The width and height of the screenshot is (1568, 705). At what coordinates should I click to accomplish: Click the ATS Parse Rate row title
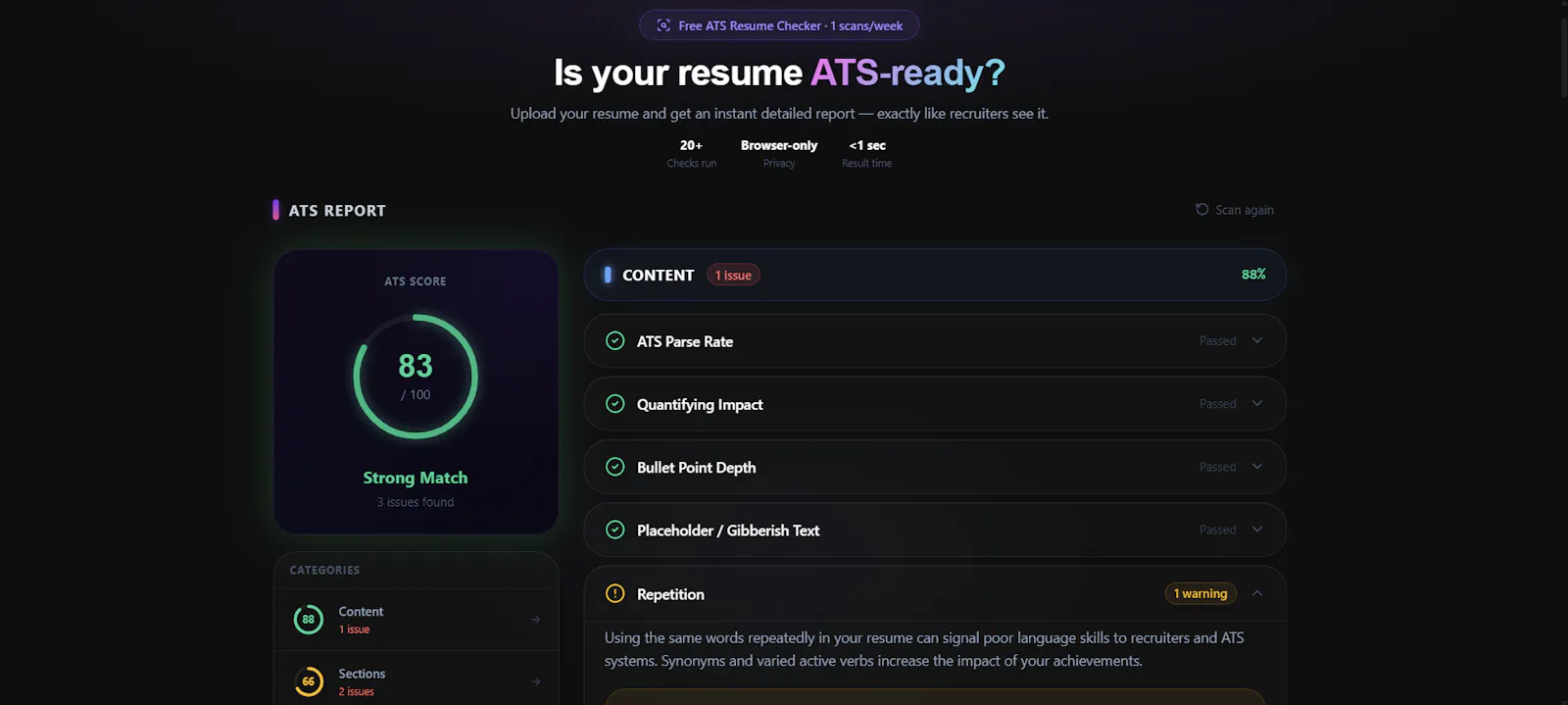click(x=685, y=341)
